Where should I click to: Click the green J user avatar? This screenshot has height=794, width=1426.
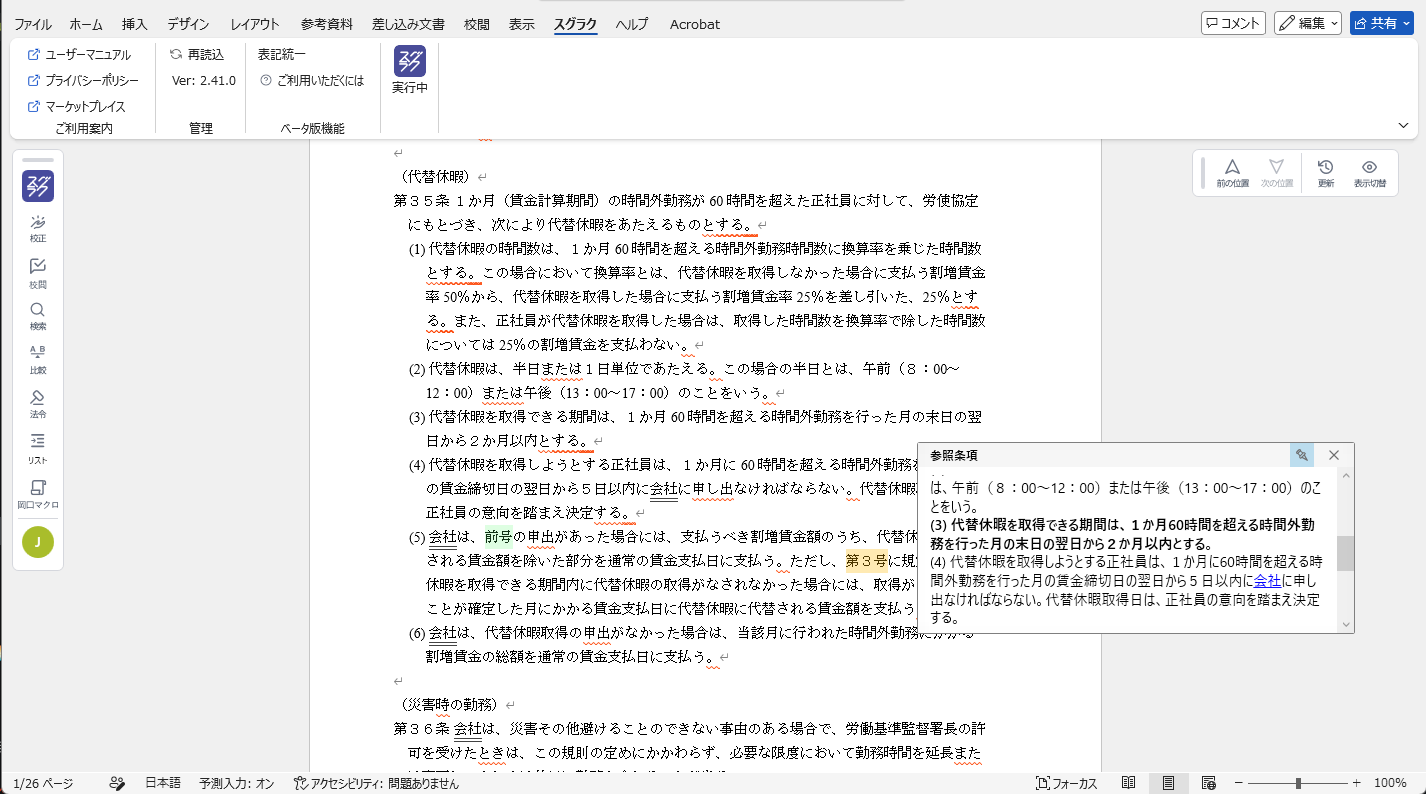pos(38,542)
